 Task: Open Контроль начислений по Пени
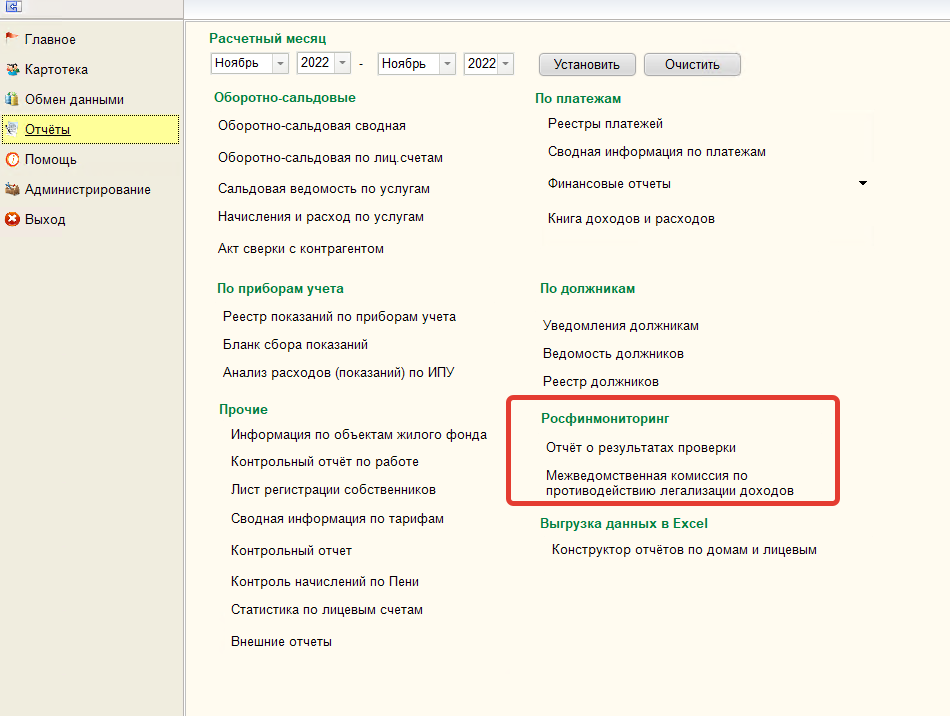pos(325,582)
